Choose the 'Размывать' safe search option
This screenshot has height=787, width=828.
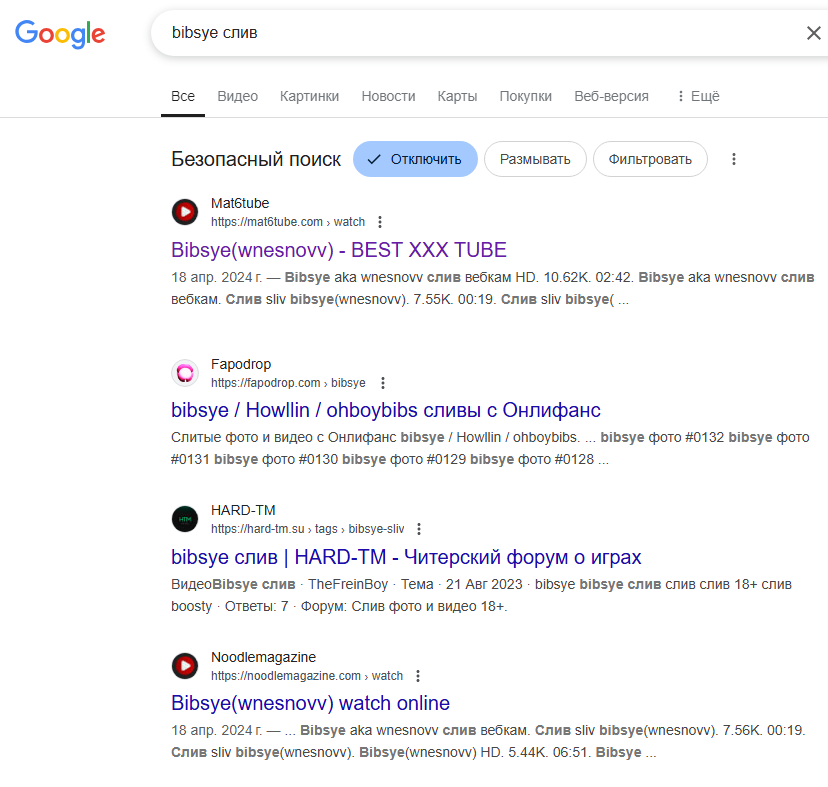click(x=535, y=159)
